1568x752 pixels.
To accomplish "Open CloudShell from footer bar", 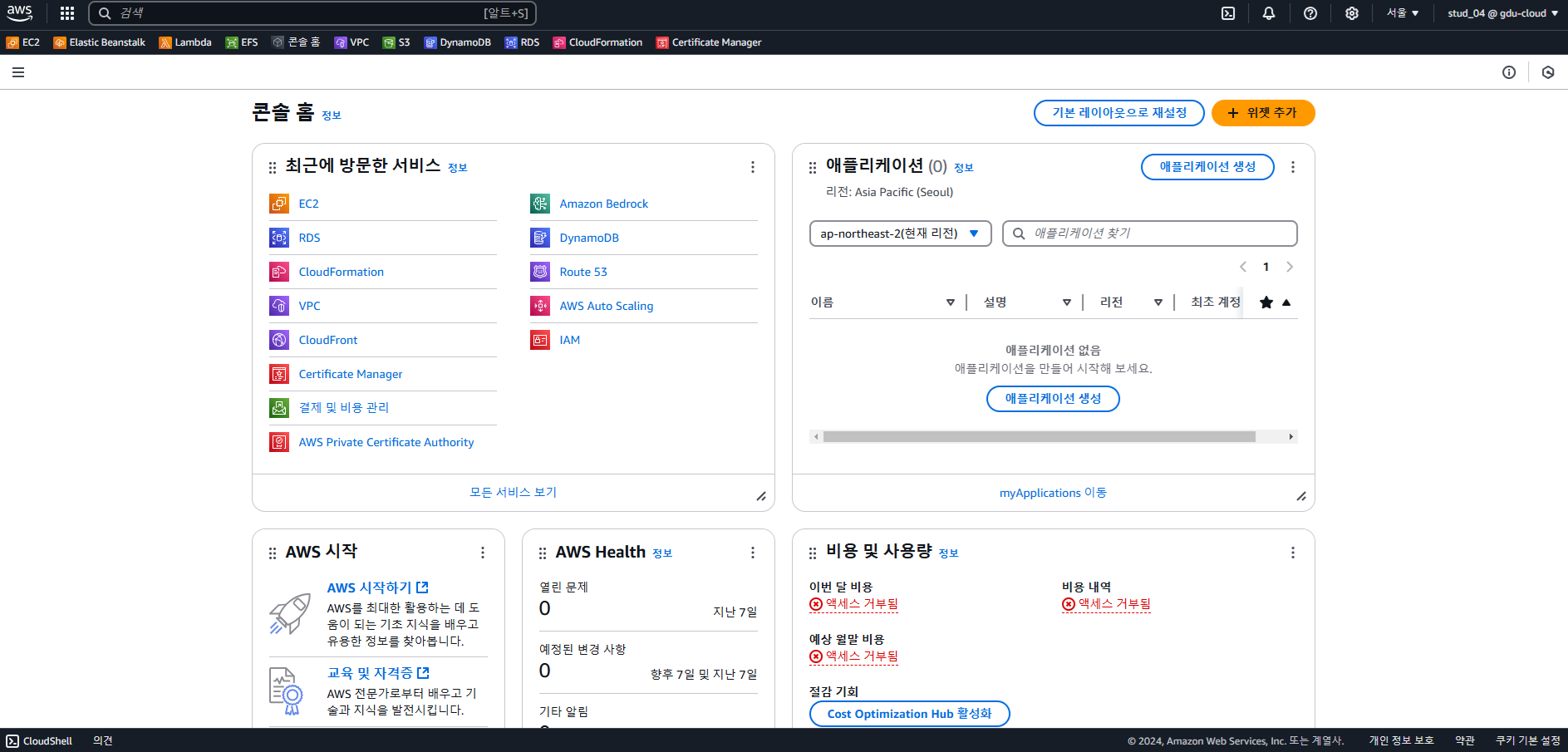I will pyautogui.click(x=39, y=741).
